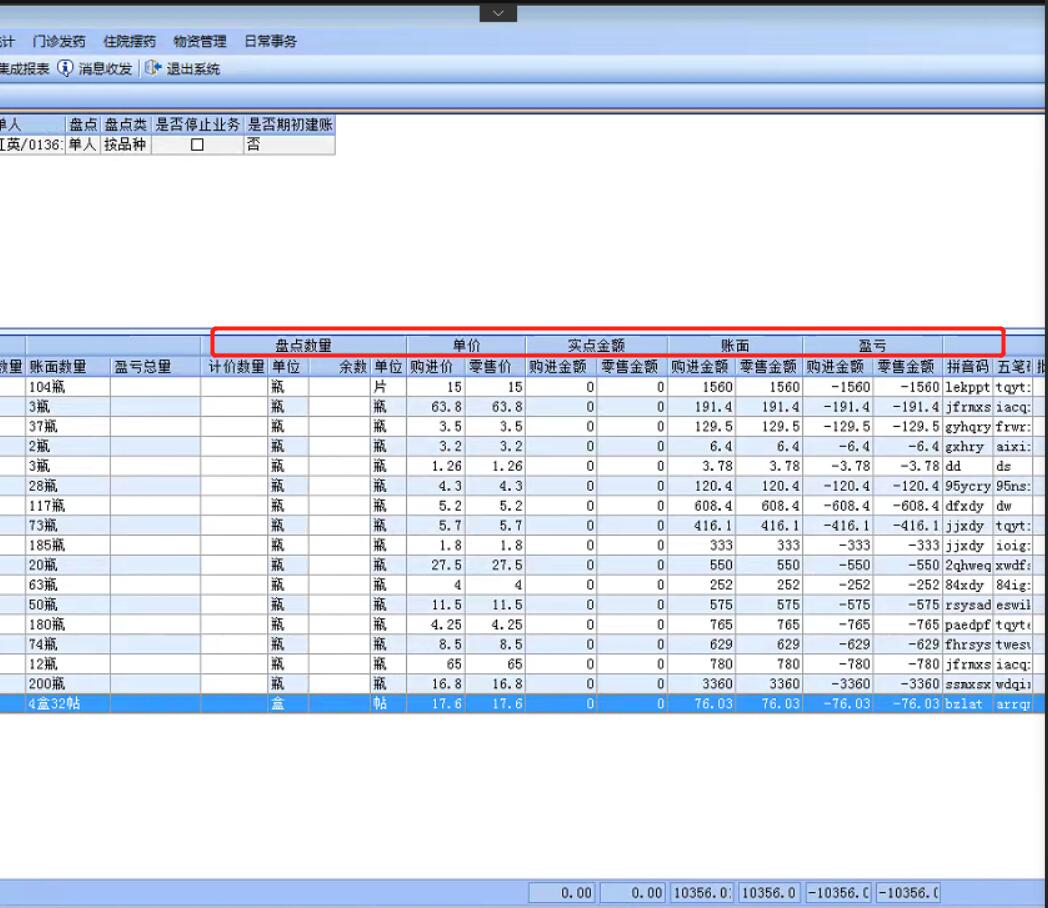Click the 拼音码 column header
1048x908 pixels.
point(966,367)
